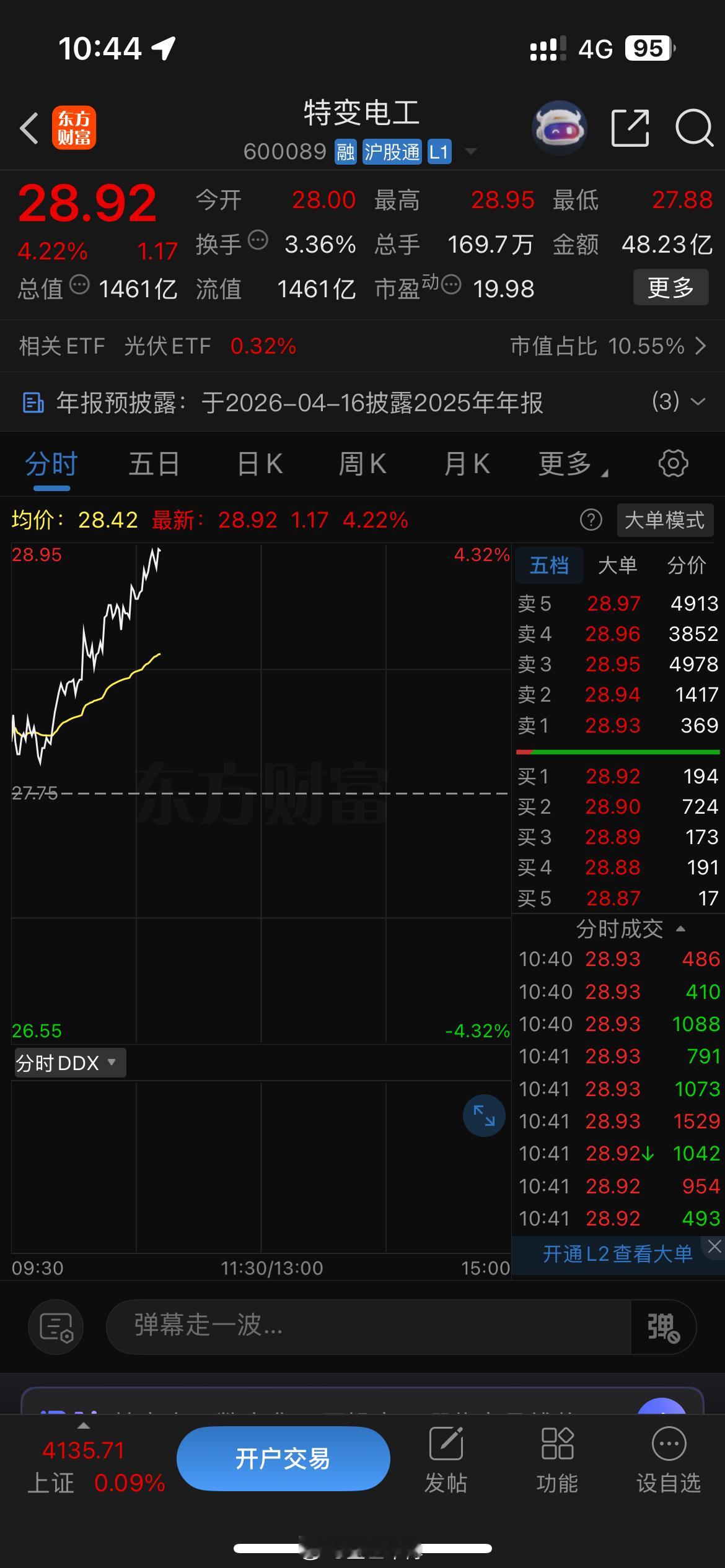Expand the announcements (3) chevron
The image size is (725, 1568).
point(698,402)
